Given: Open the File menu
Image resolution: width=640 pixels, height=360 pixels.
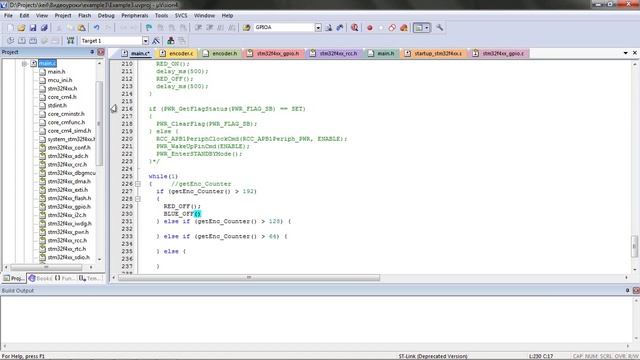Looking at the screenshot, I should pos(8,16).
